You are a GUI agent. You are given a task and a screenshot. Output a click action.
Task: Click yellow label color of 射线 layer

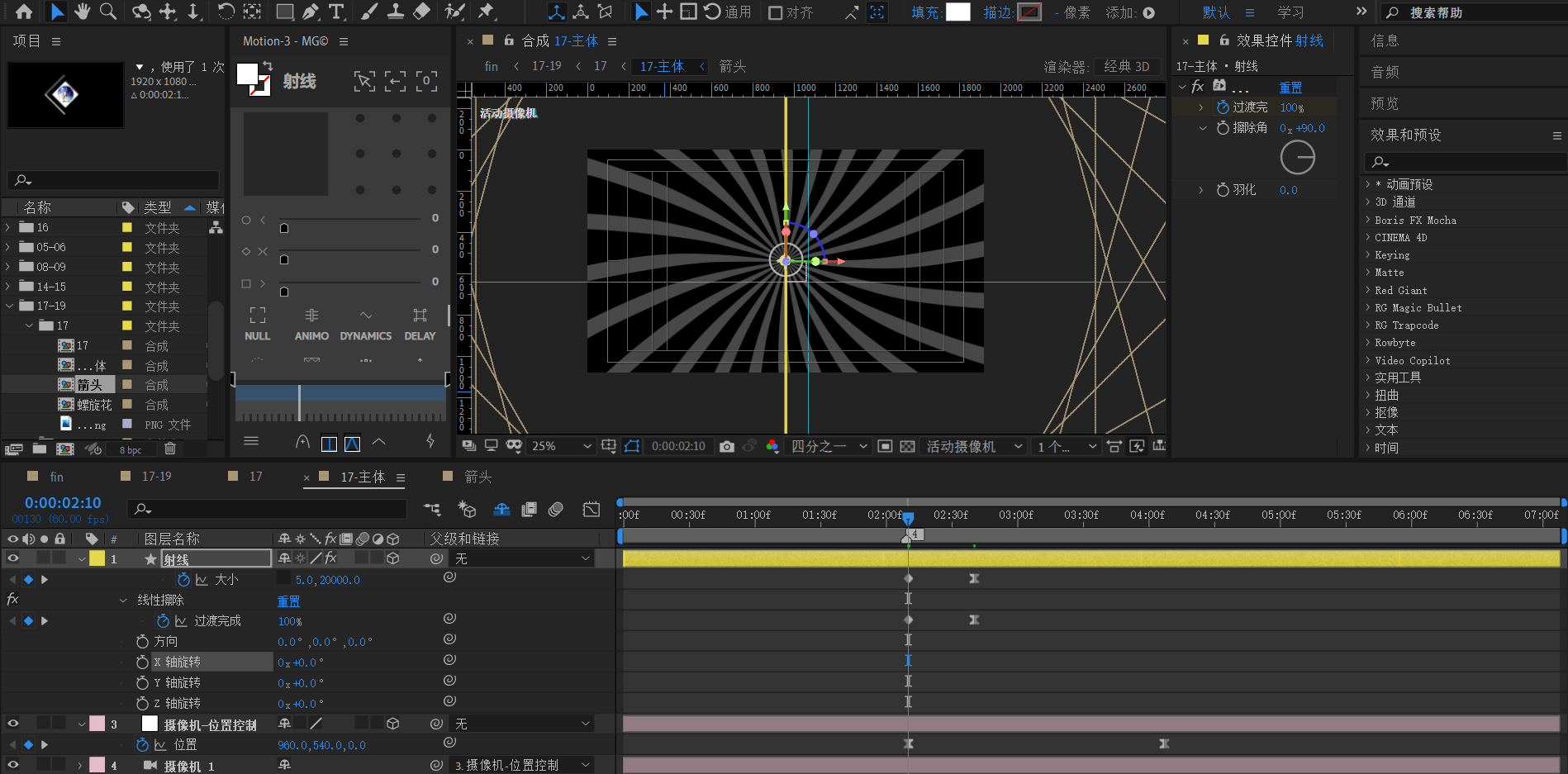click(97, 559)
